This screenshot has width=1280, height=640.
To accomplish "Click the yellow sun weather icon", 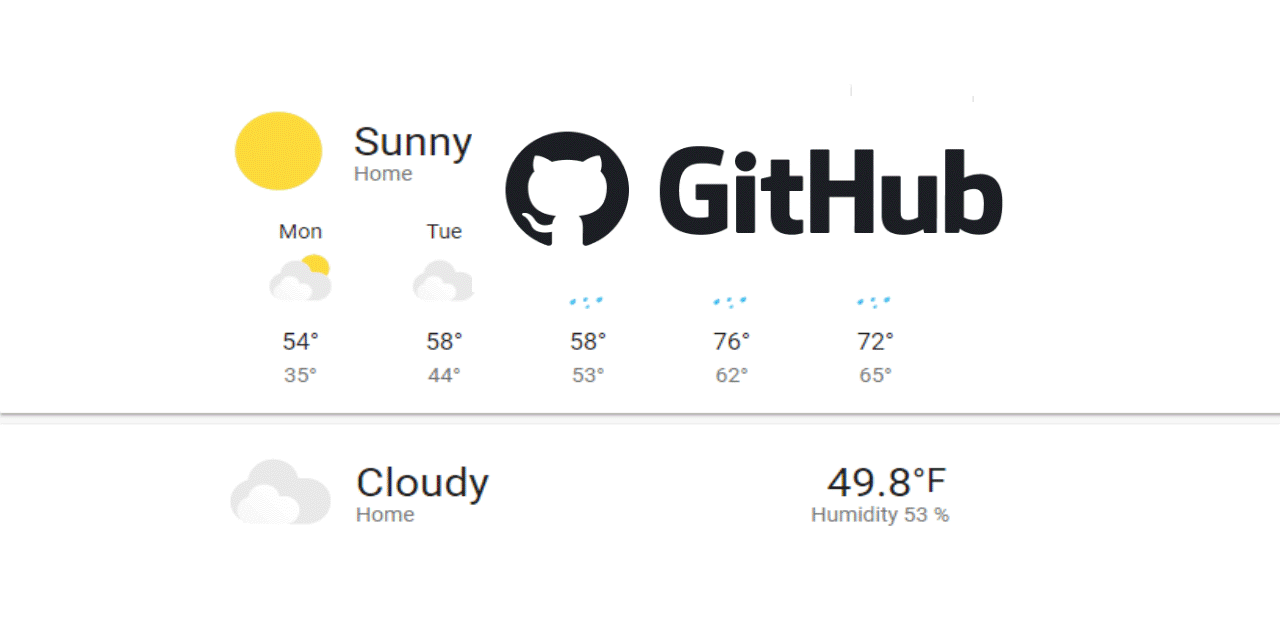I will point(278,151).
